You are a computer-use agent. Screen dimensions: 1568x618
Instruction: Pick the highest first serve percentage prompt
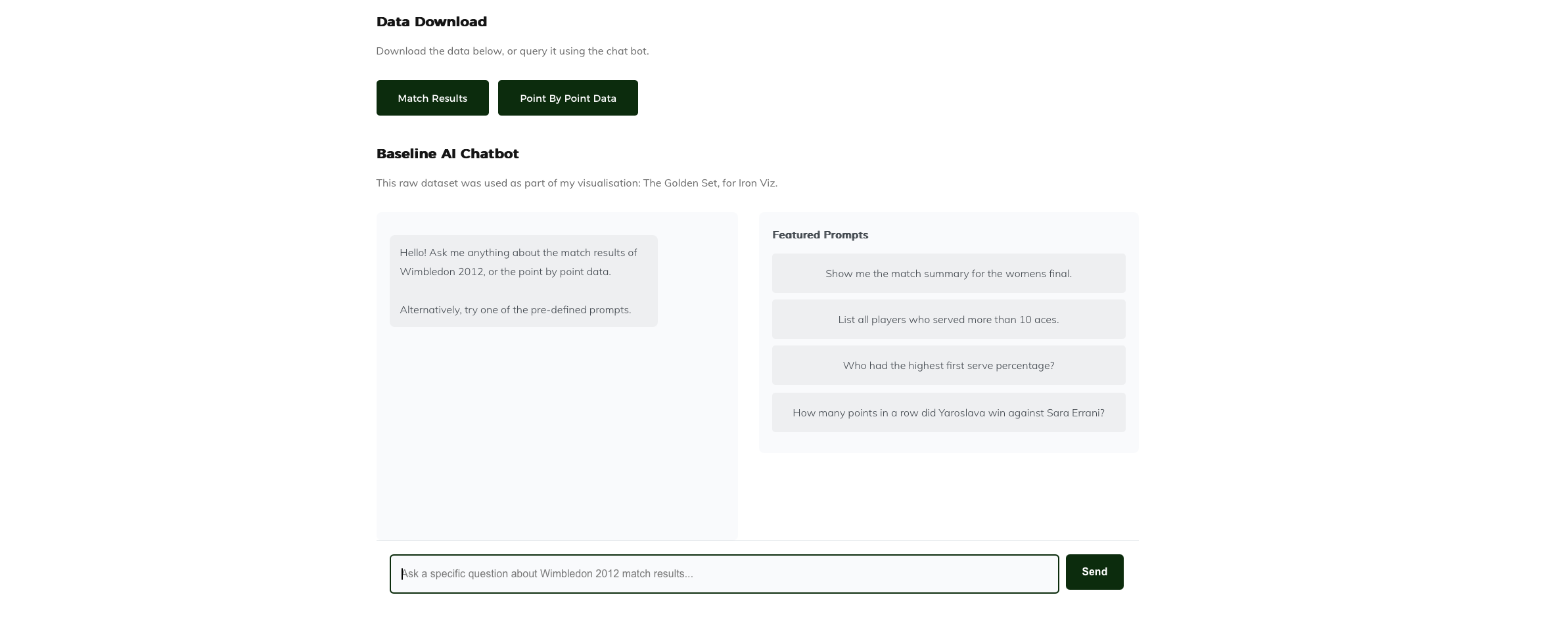click(x=948, y=365)
